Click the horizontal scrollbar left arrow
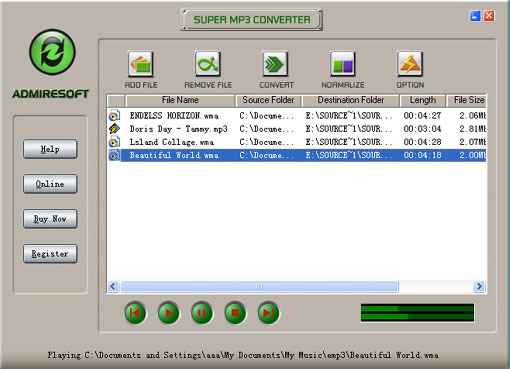Viewport: 510px width, 369px height. coord(113,286)
